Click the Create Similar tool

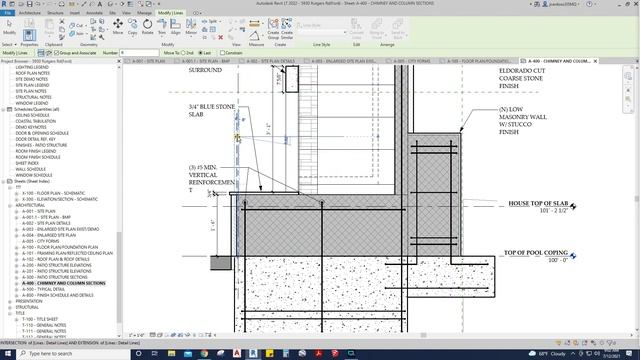[287, 28]
